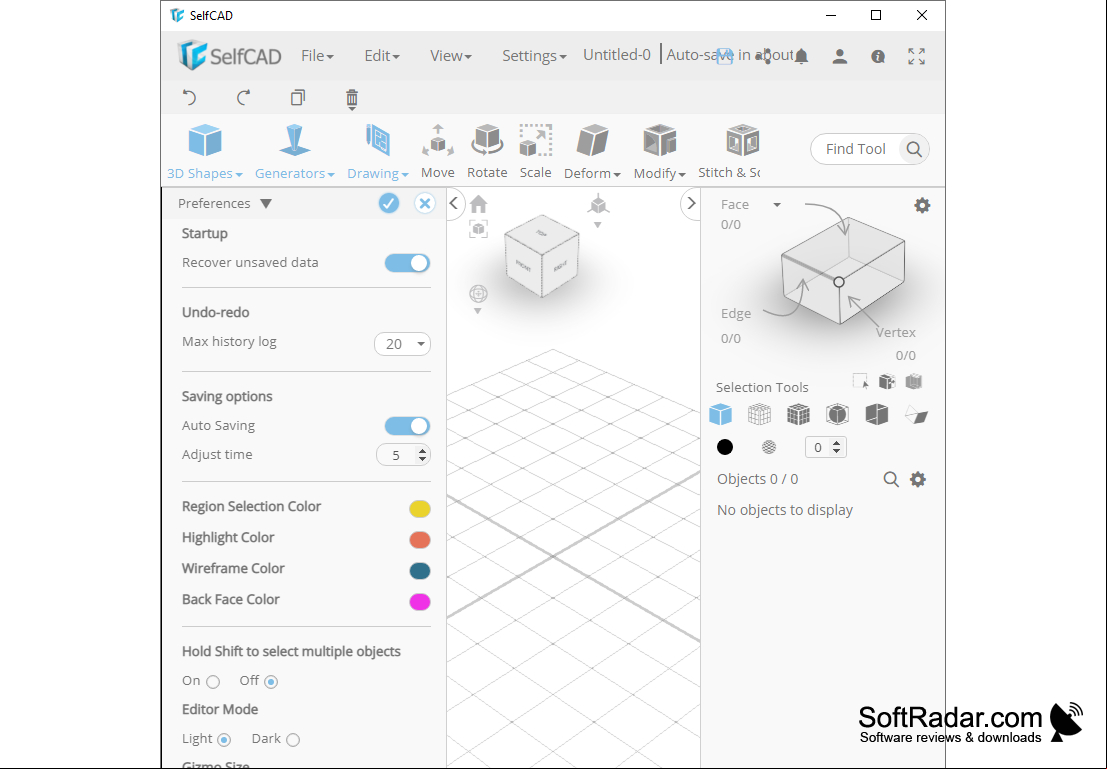Toggle the Auto Saving switch
Screen dimensions: 1107x769
(407, 427)
